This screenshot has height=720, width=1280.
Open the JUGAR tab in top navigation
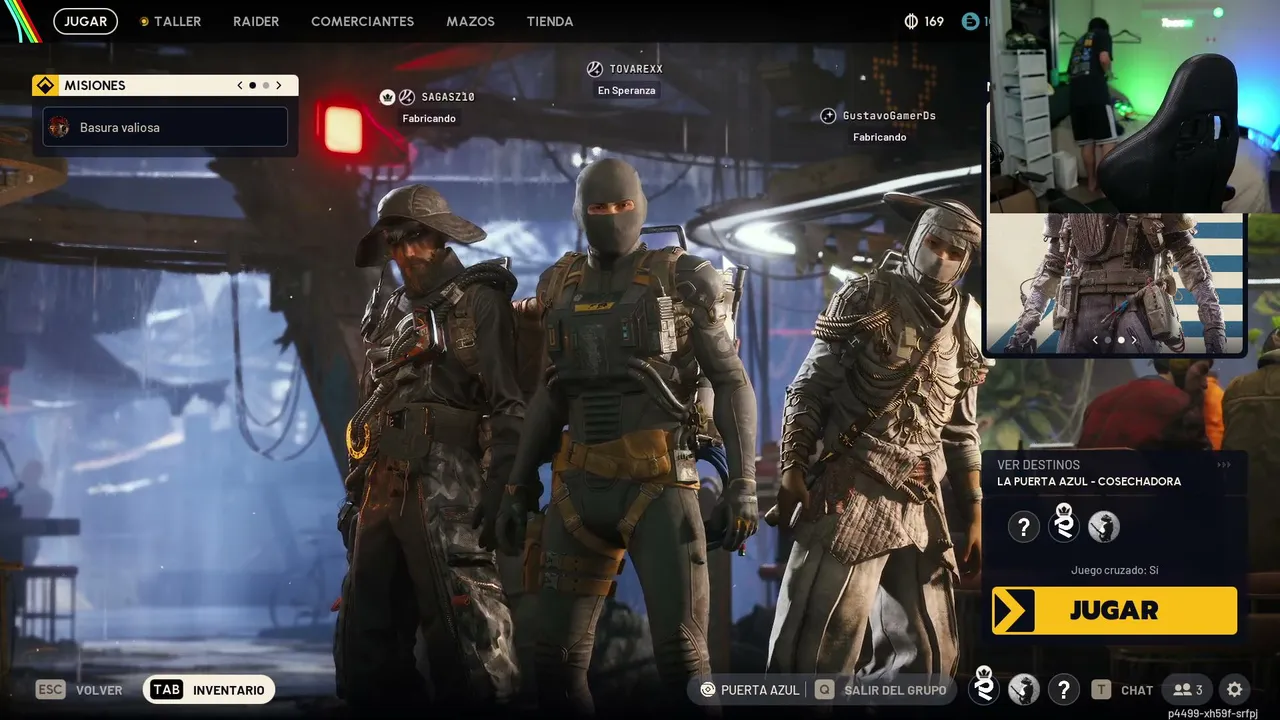point(85,21)
